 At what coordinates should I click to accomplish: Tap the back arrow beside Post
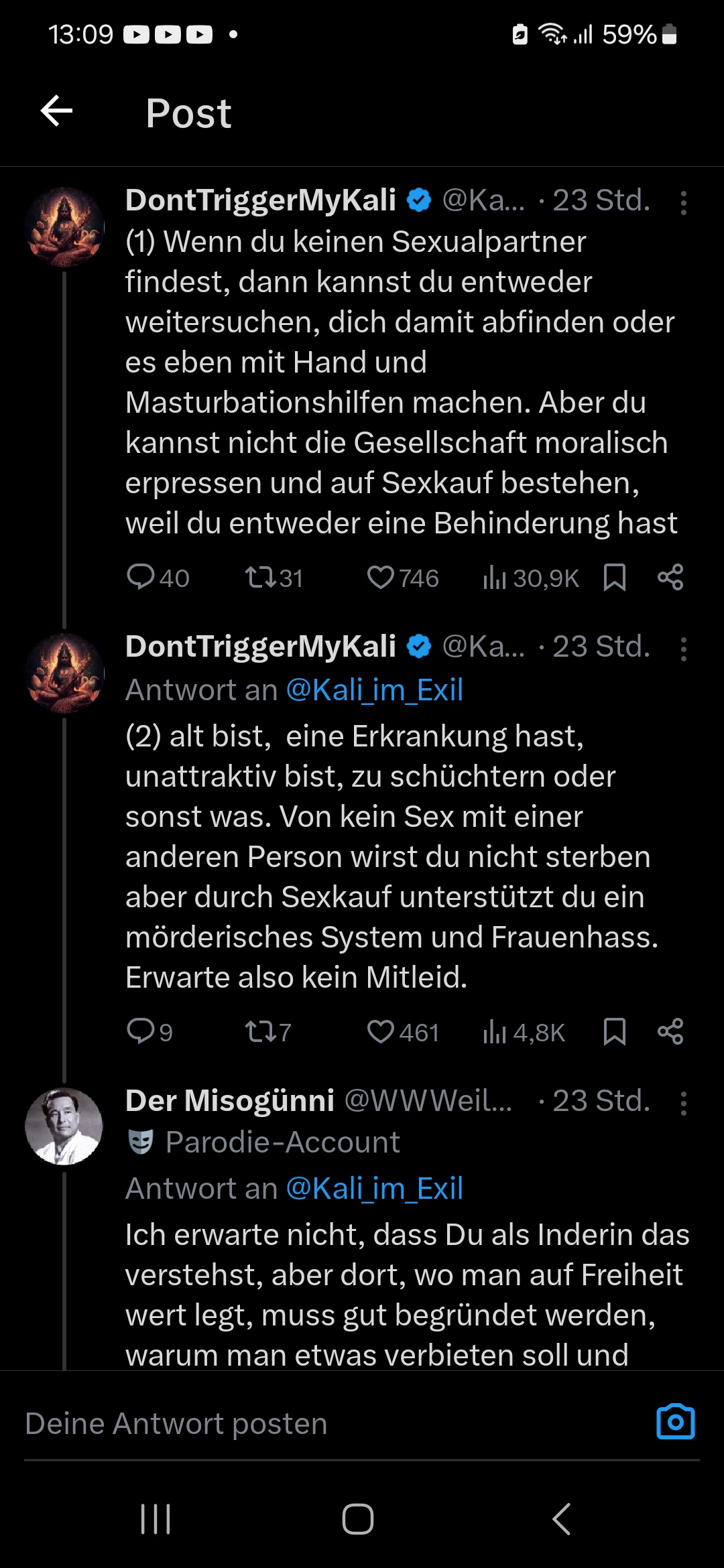(x=56, y=111)
